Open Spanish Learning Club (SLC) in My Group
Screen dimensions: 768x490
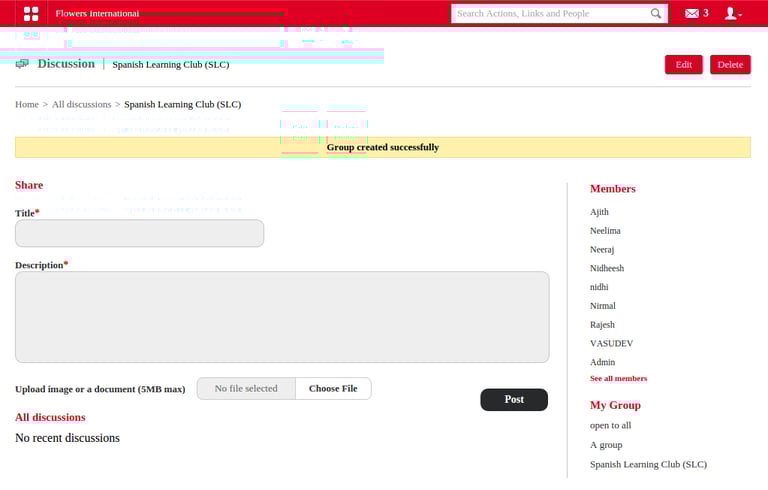pyautogui.click(x=648, y=465)
